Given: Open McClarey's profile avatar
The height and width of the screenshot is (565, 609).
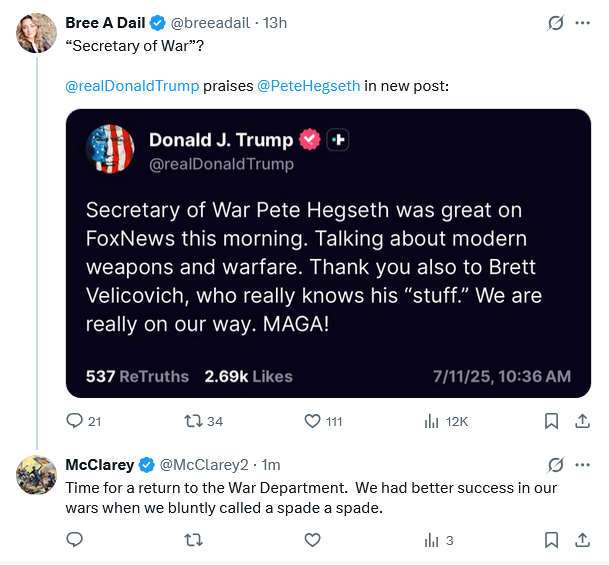Looking at the screenshot, I should 36,475.
